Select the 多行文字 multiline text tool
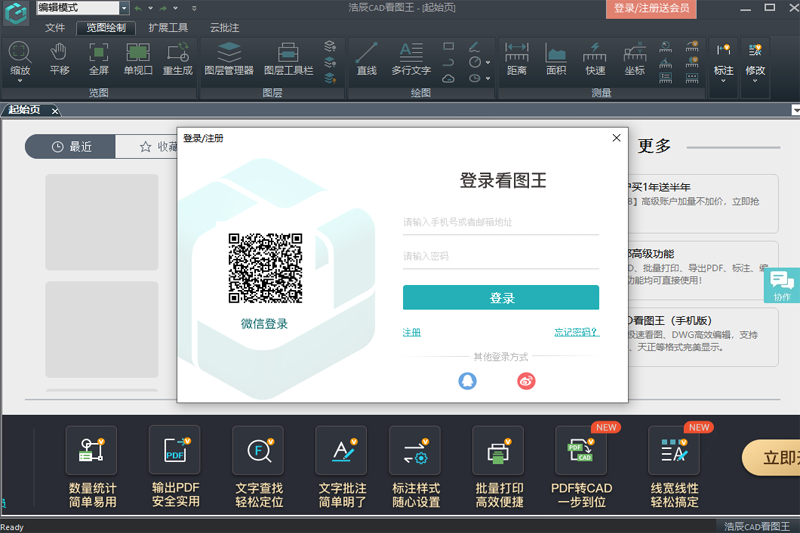This screenshot has width=800, height=533. [410, 58]
